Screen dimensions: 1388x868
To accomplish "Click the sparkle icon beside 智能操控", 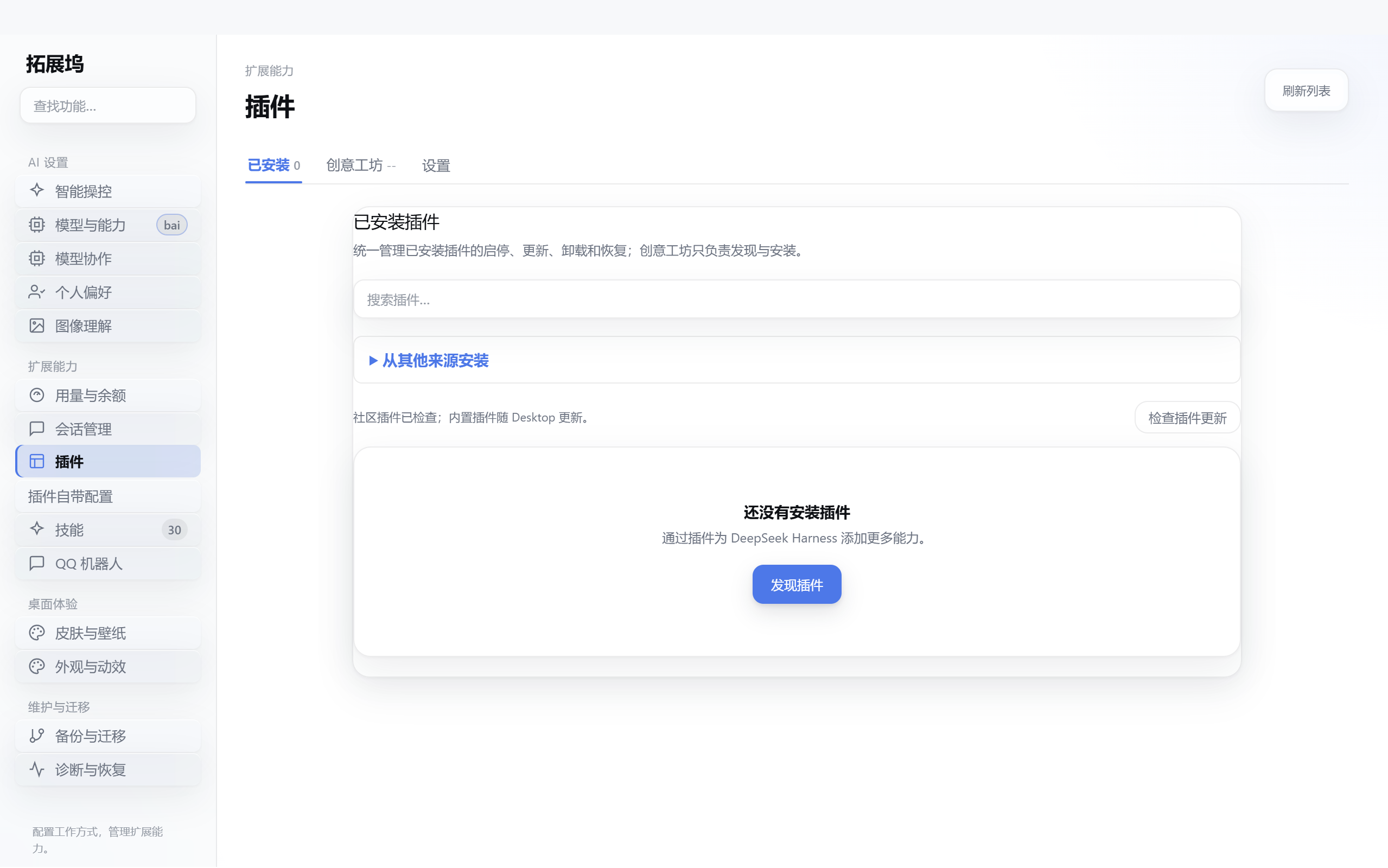I will tap(37, 190).
